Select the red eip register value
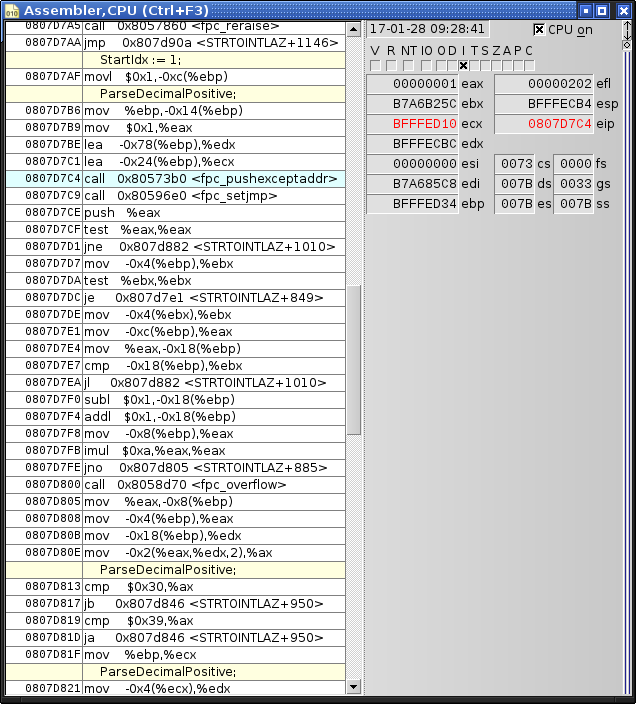 546,124
